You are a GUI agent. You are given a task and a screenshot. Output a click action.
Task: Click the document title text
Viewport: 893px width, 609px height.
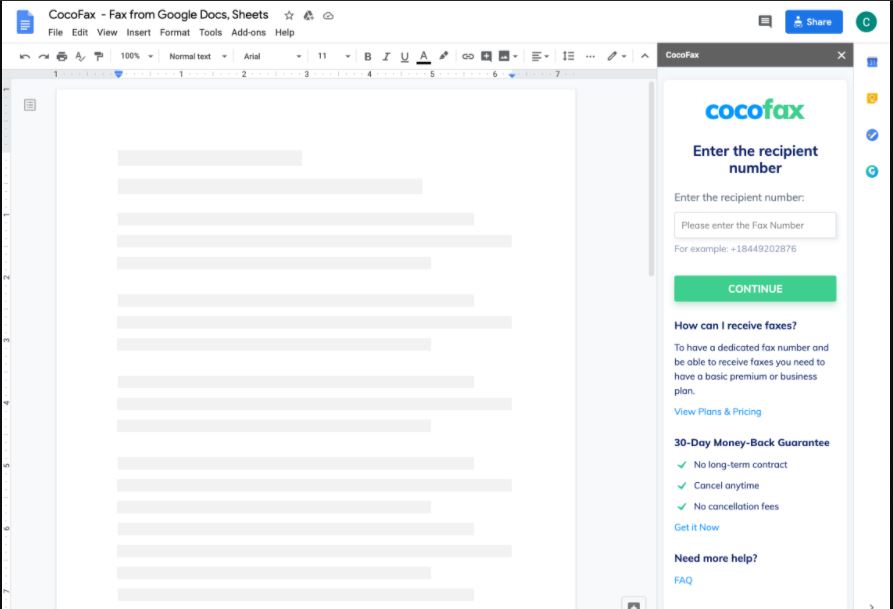click(x=158, y=14)
